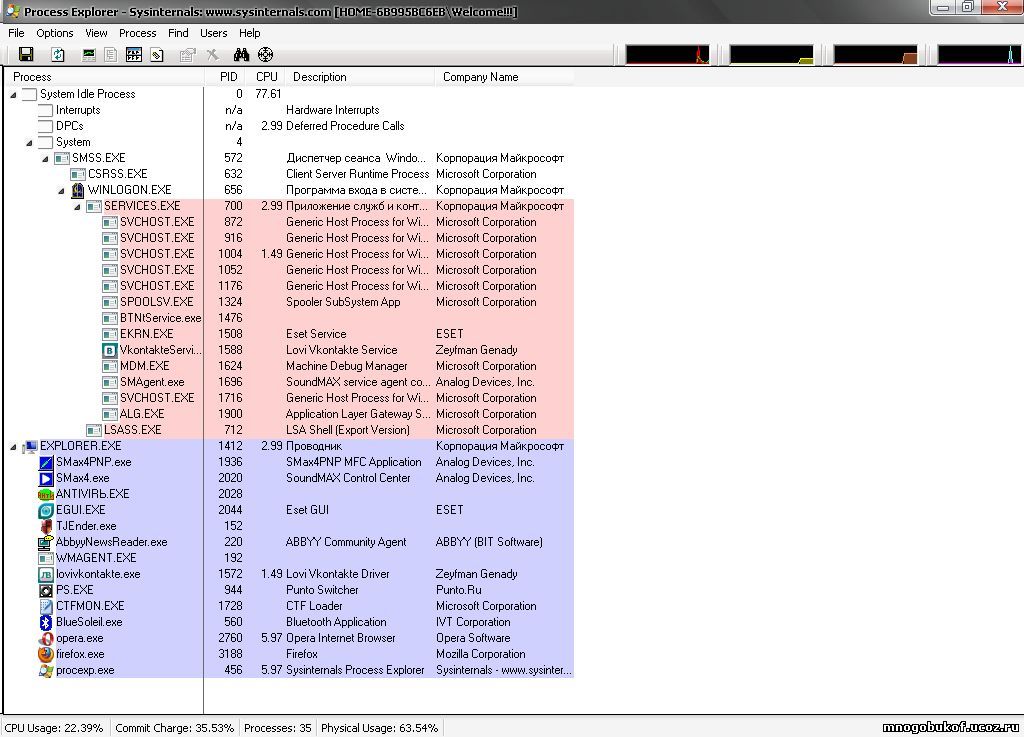Select the SMax4.exe process
This screenshot has width=1024, height=737.
306,478
